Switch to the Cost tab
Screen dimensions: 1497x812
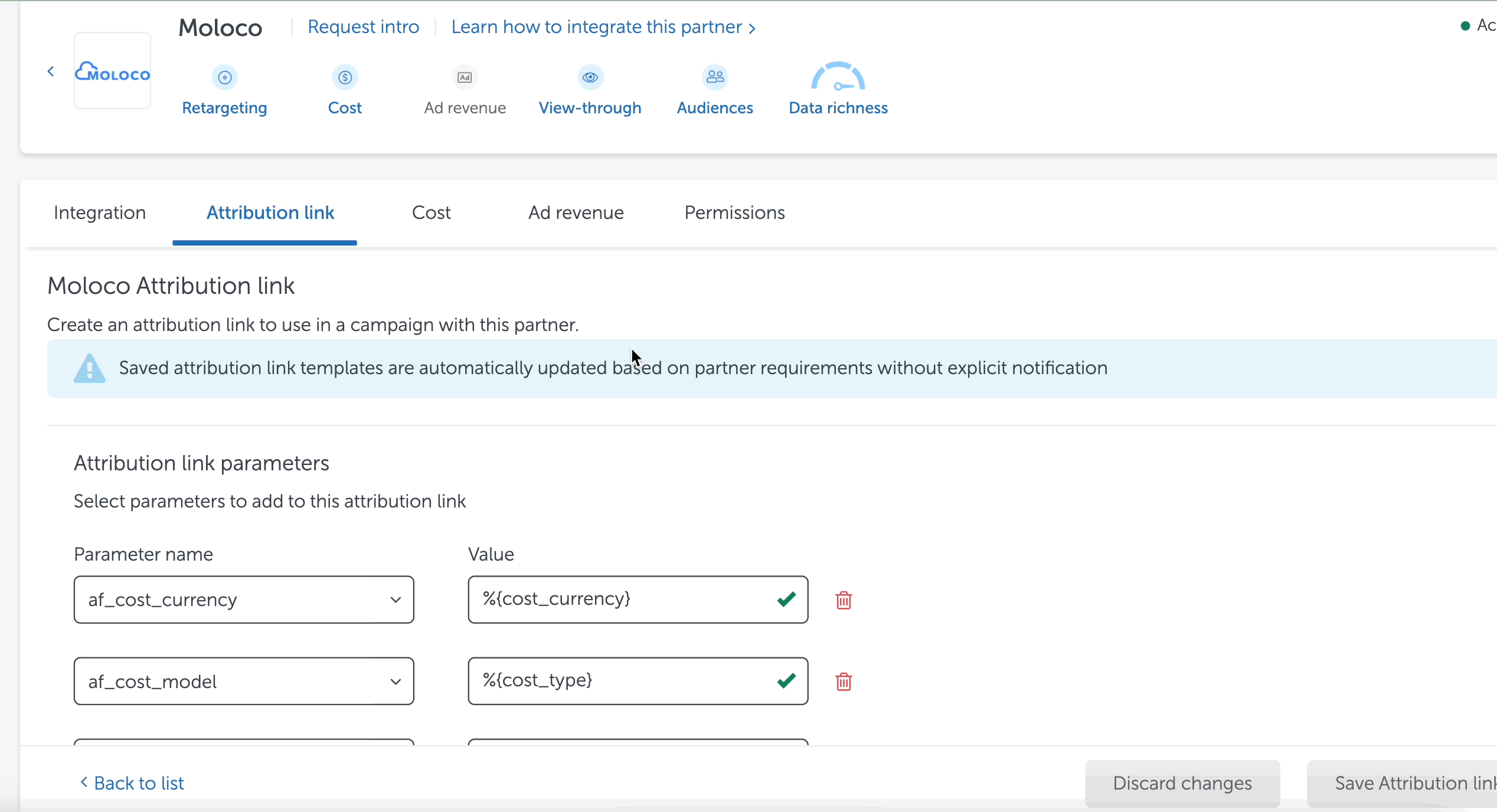pos(432,212)
